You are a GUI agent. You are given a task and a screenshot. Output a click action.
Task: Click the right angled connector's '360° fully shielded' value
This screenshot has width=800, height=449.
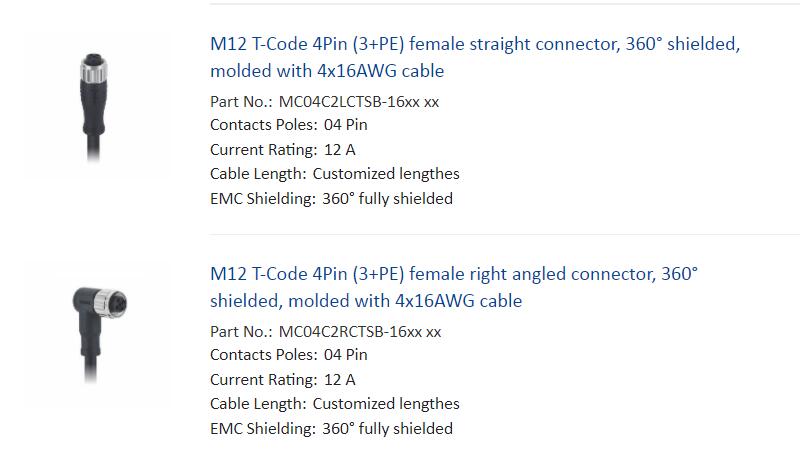point(387,429)
